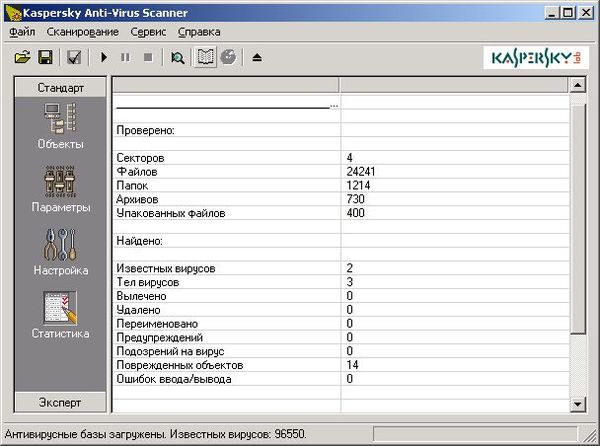The width and height of the screenshot is (600, 446).
Task: Click the value 730
Action: 355,199
